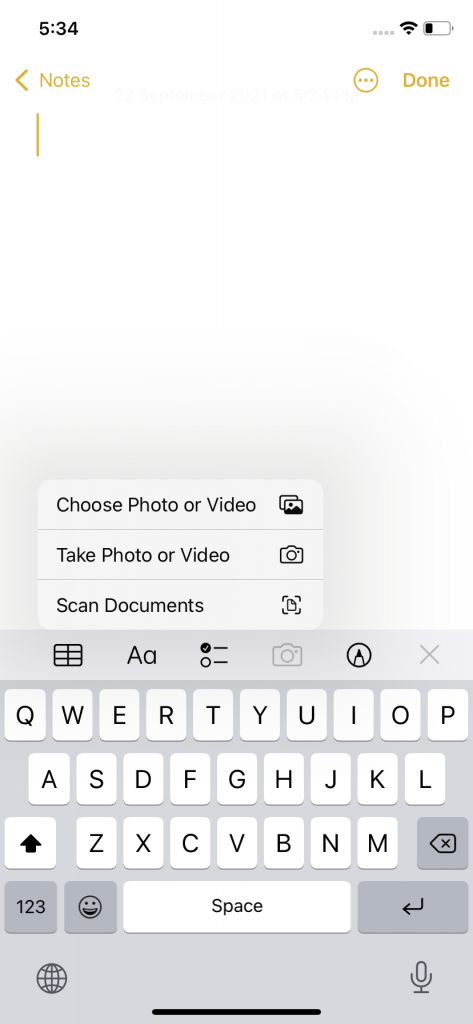473x1024 pixels.
Task: Dismiss the formatting toolbar with X
Action: (x=429, y=655)
